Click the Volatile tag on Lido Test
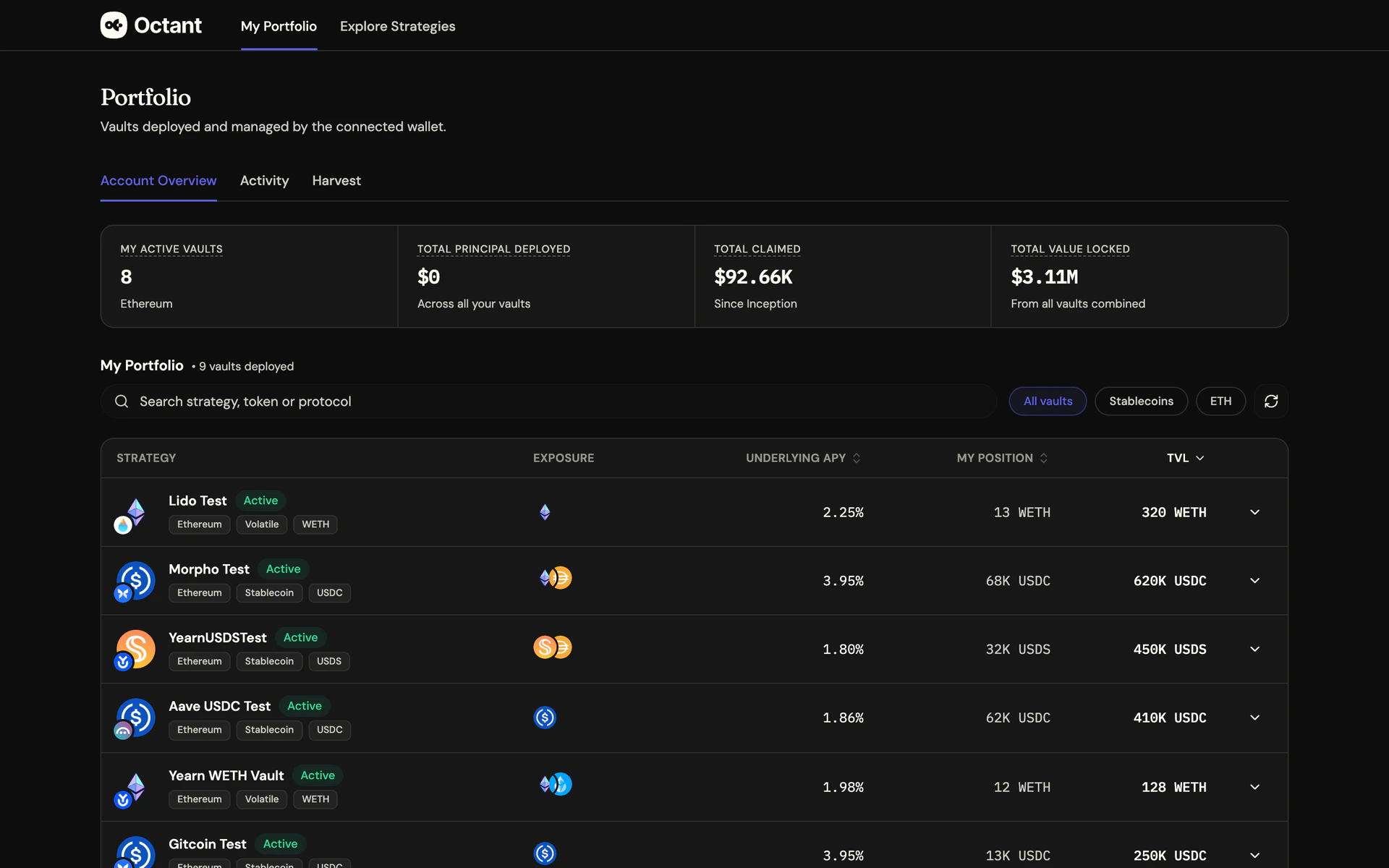 point(261,524)
